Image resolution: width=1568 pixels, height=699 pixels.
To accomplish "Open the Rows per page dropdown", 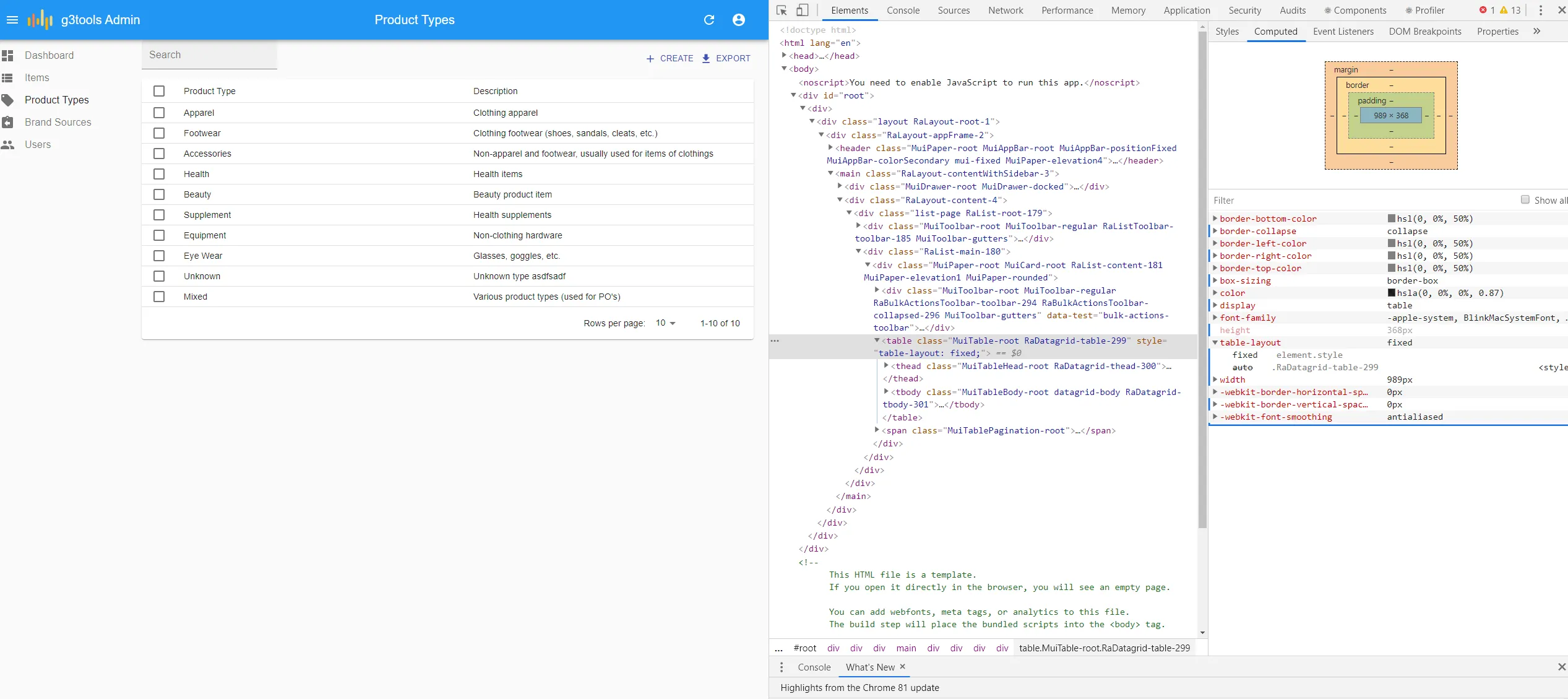I will pyautogui.click(x=666, y=323).
